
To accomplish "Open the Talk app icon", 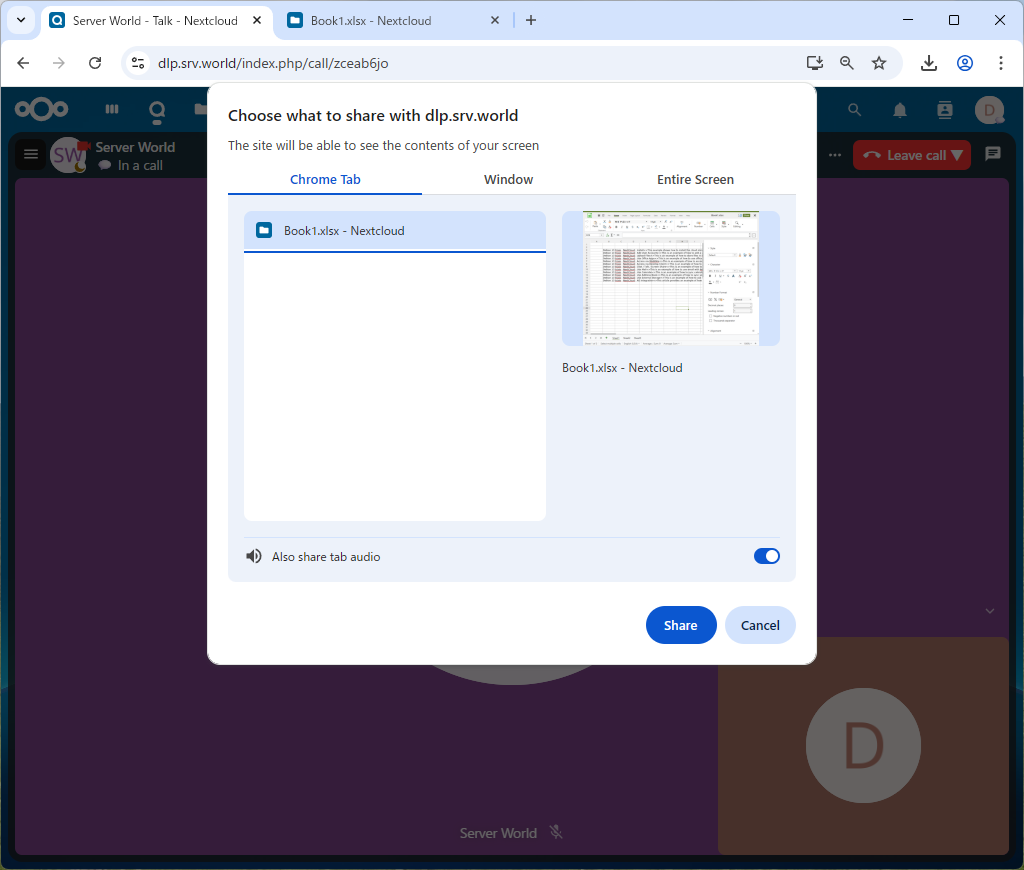I will point(157,110).
